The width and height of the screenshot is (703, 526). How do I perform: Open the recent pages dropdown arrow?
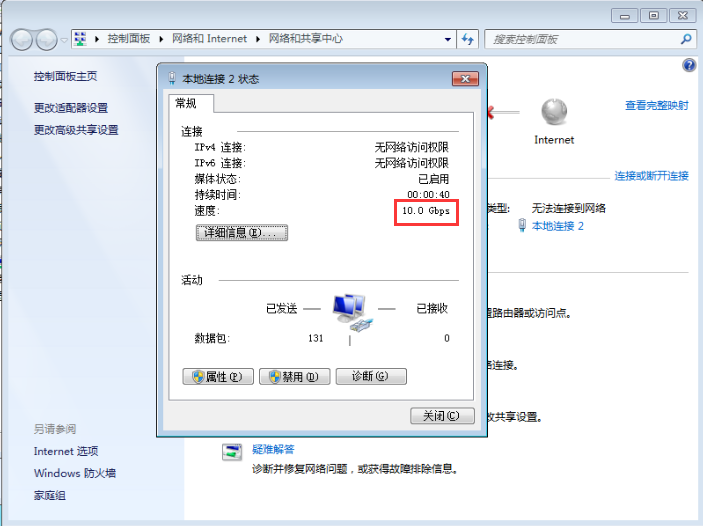click(x=65, y=40)
